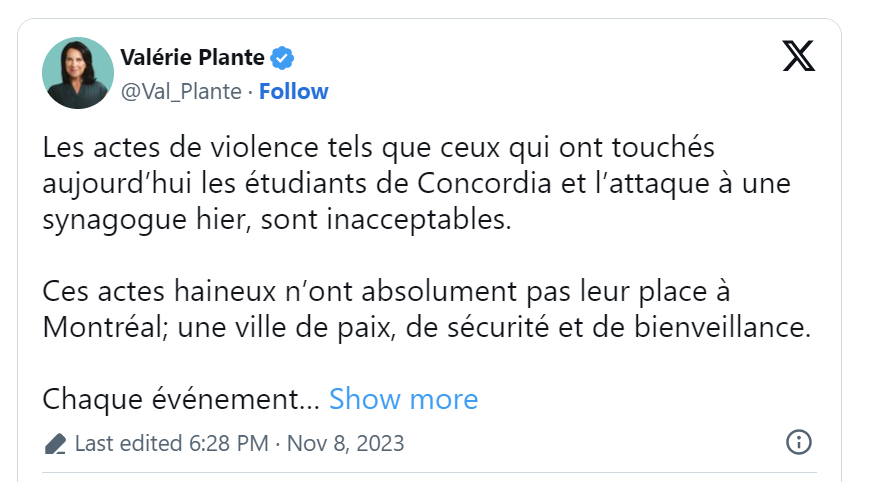Click the Nov 8, 2023 date
This screenshot has height=482, width=870.
345,443
